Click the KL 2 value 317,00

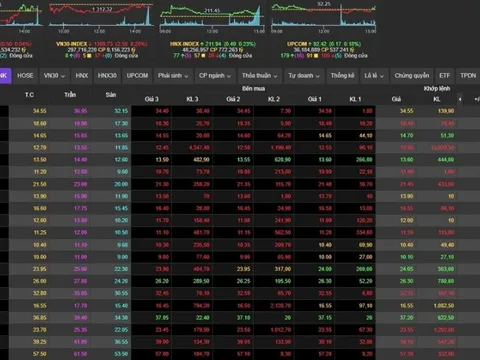click(x=283, y=269)
